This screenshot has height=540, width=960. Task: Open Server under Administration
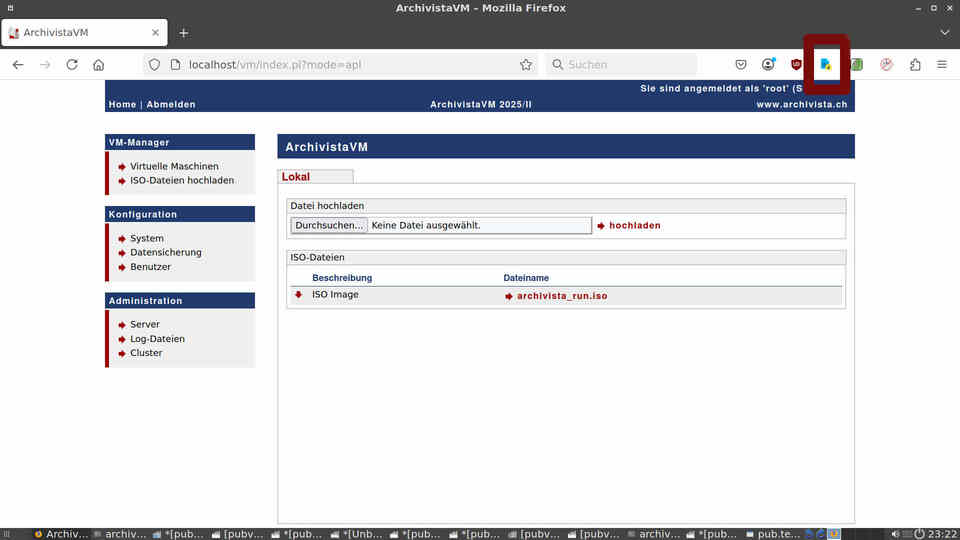click(x=144, y=324)
